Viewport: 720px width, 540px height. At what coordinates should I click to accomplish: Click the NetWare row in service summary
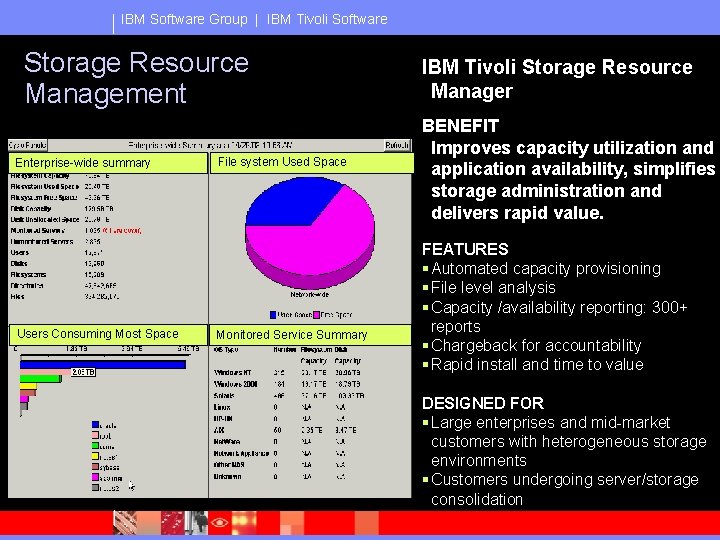(280, 442)
